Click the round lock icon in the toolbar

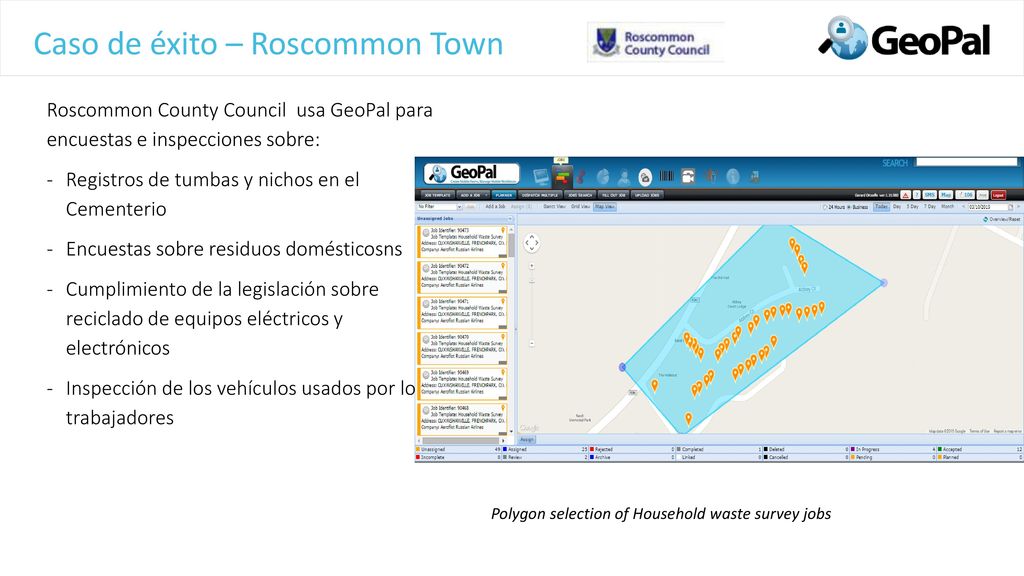point(645,177)
